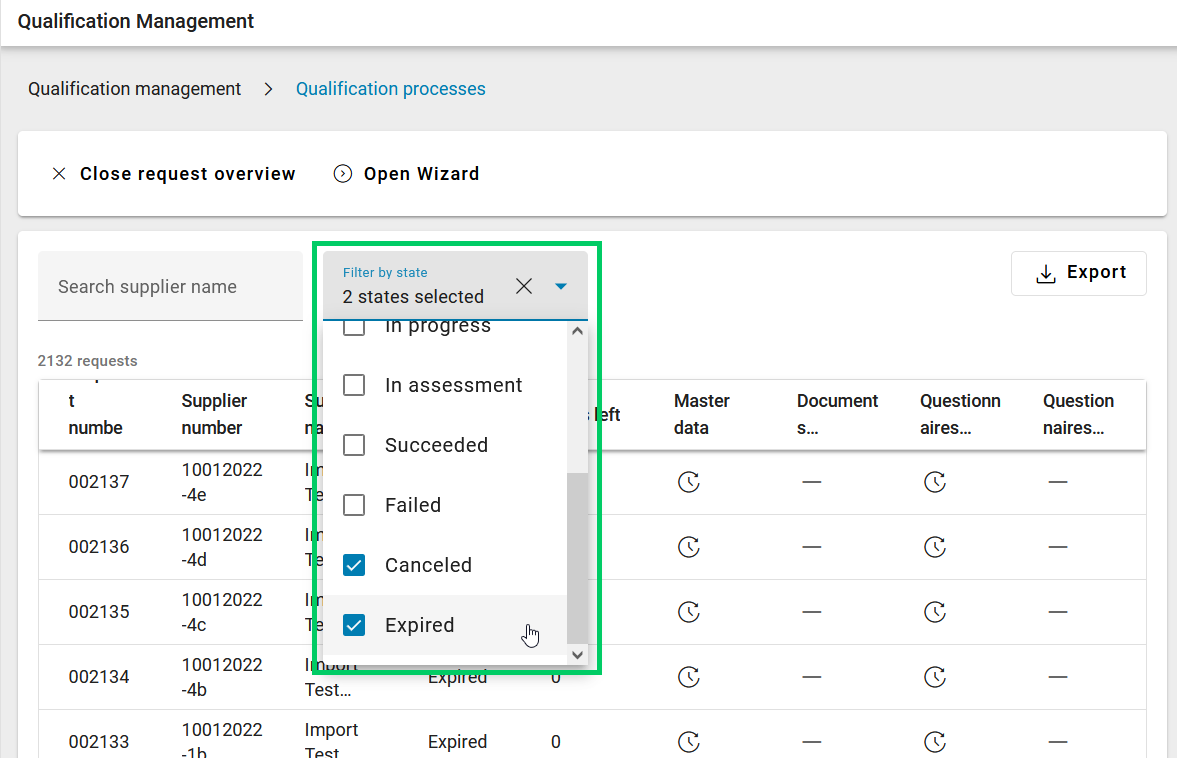The width and height of the screenshot is (1177, 758).
Task: Collapse the Filter by state dropdown arrow
Action: (561, 287)
